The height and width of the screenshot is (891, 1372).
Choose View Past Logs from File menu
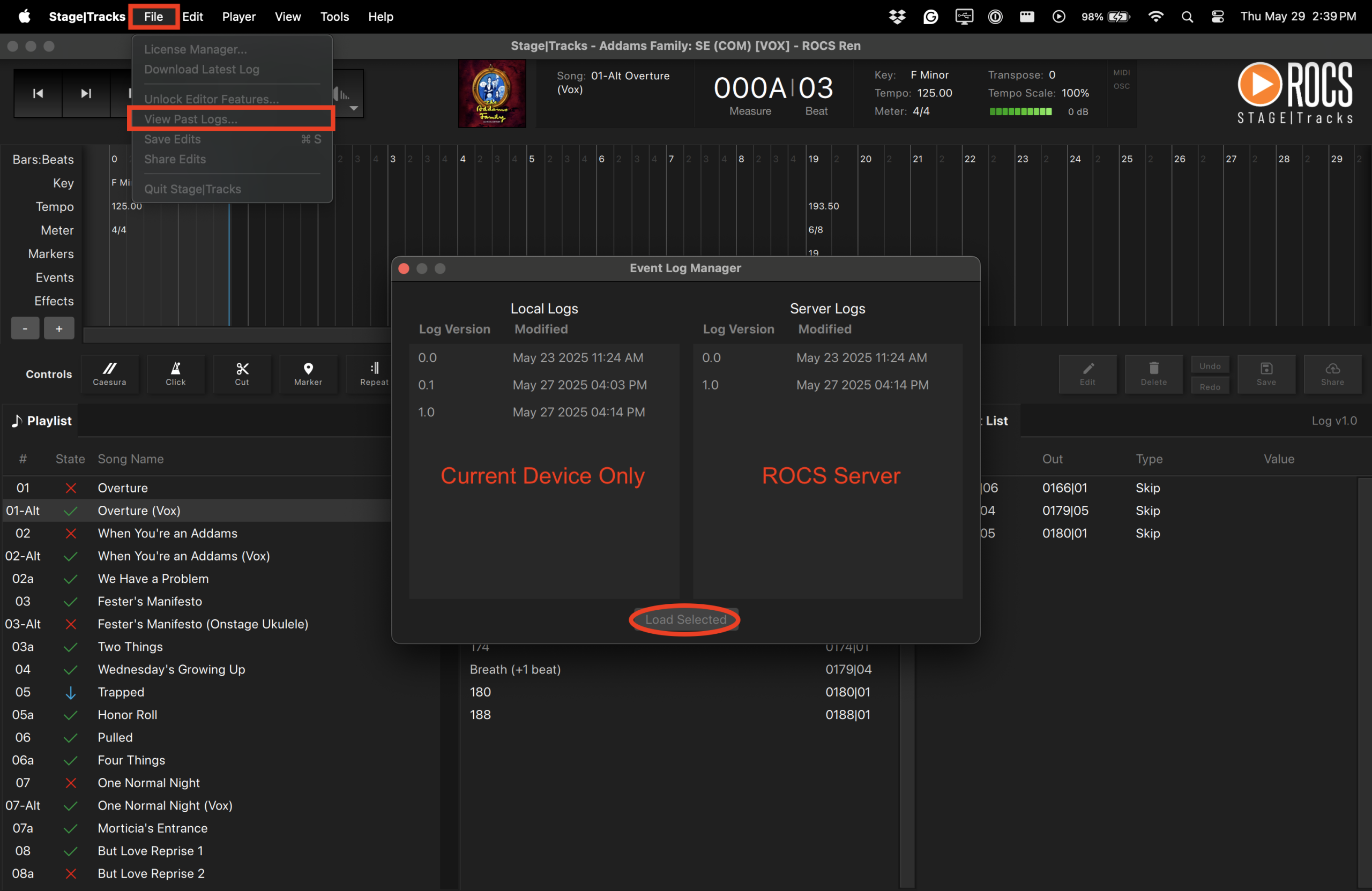[232, 119]
